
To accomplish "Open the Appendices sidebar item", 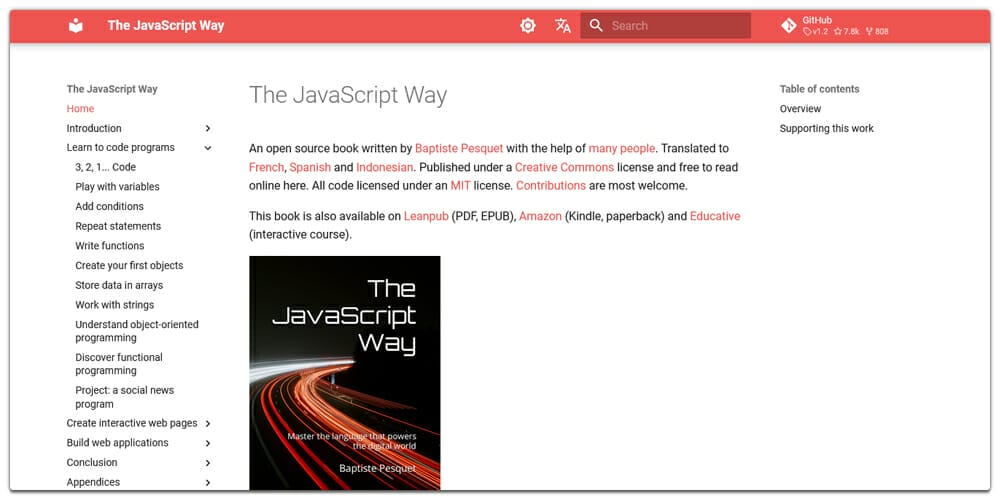I will point(93,482).
